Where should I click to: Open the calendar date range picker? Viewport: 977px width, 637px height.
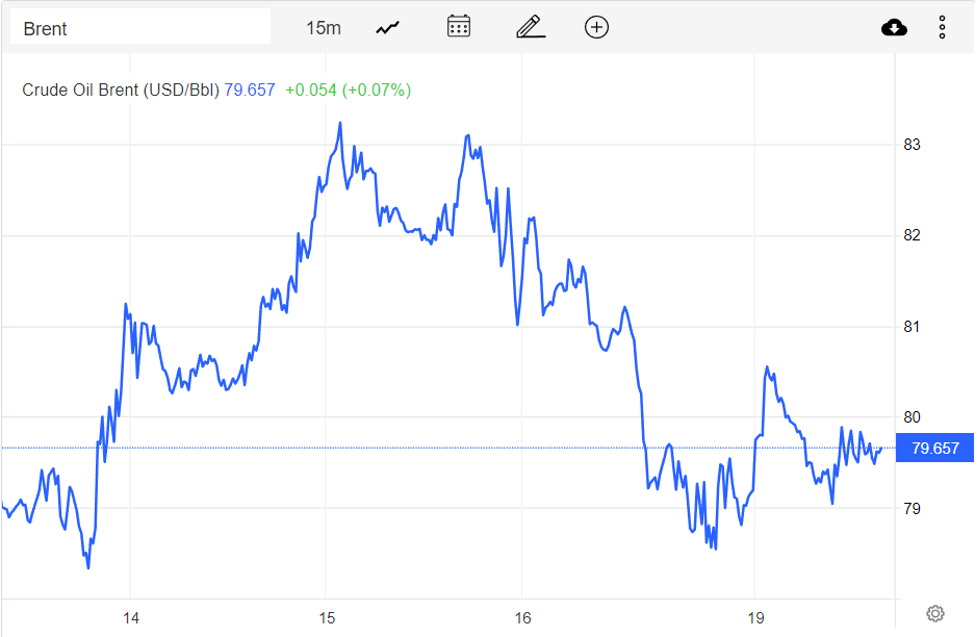pyautogui.click(x=459, y=27)
